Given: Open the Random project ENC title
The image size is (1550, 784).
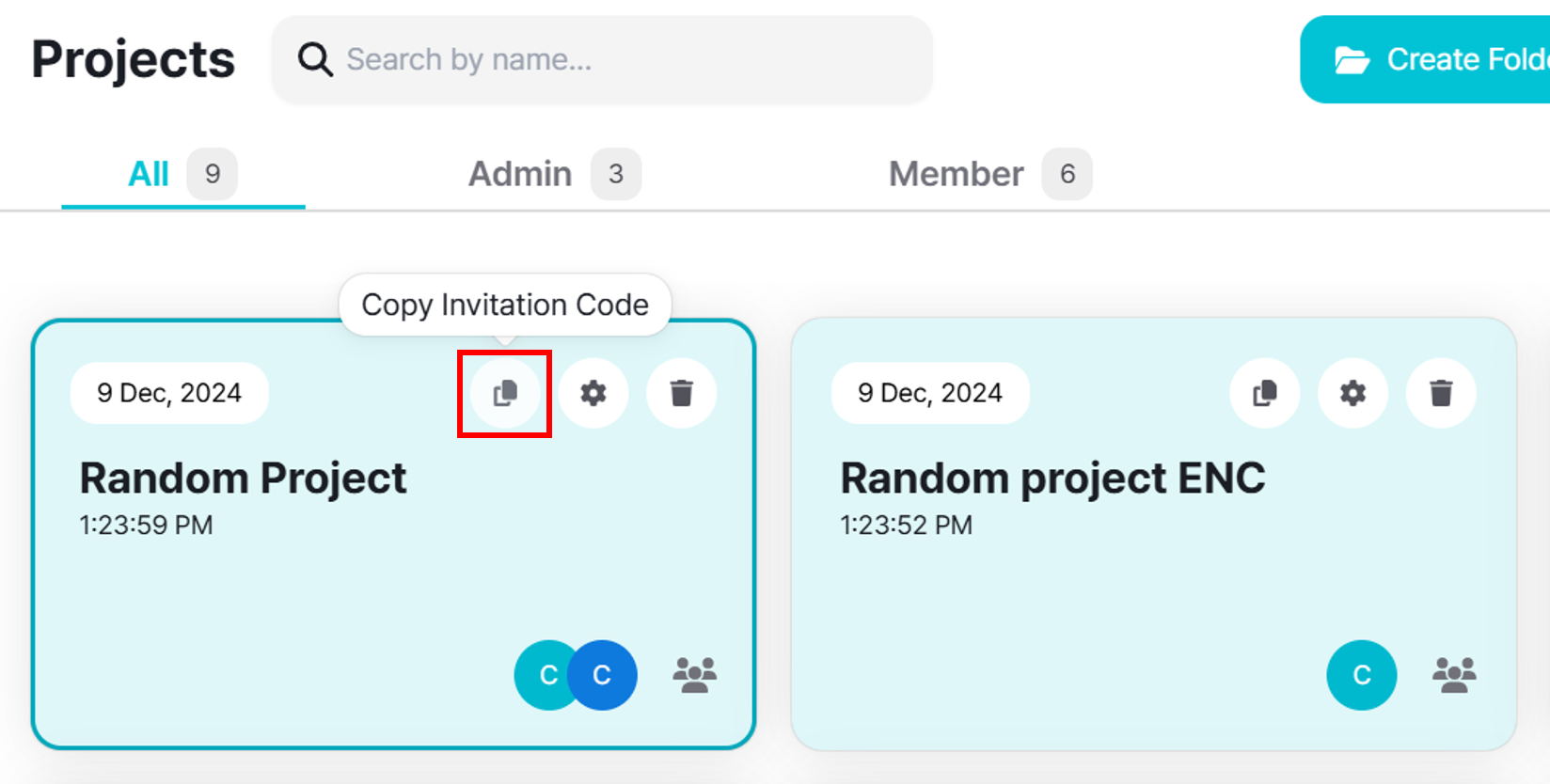Looking at the screenshot, I should tap(1052, 478).
